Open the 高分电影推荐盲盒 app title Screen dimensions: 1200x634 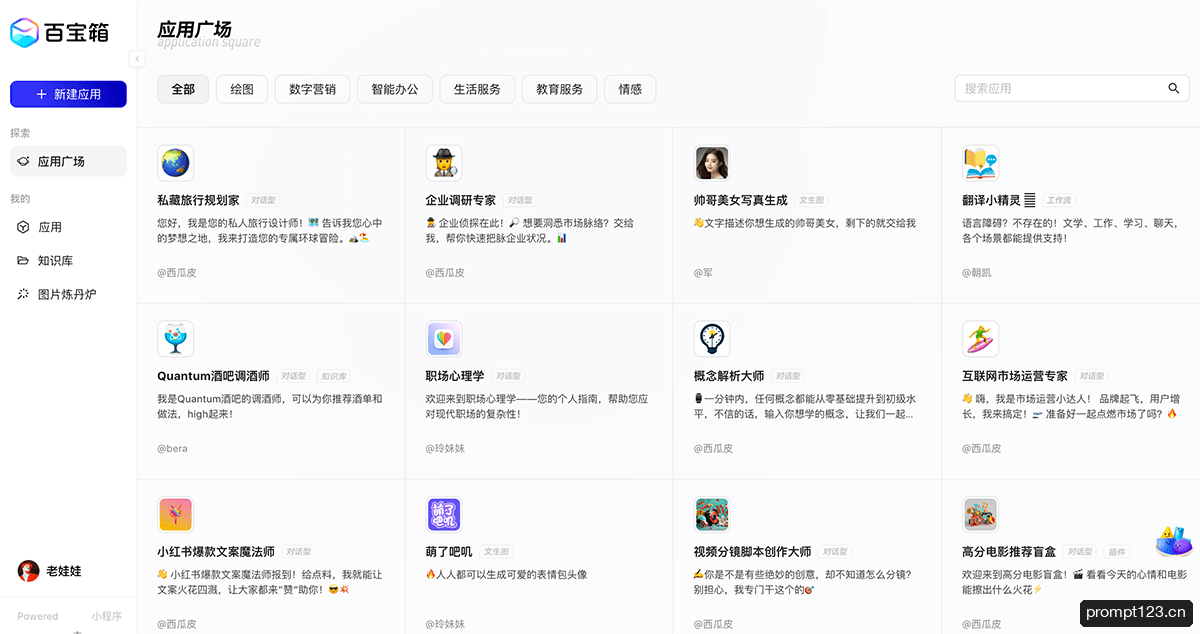1009,552
